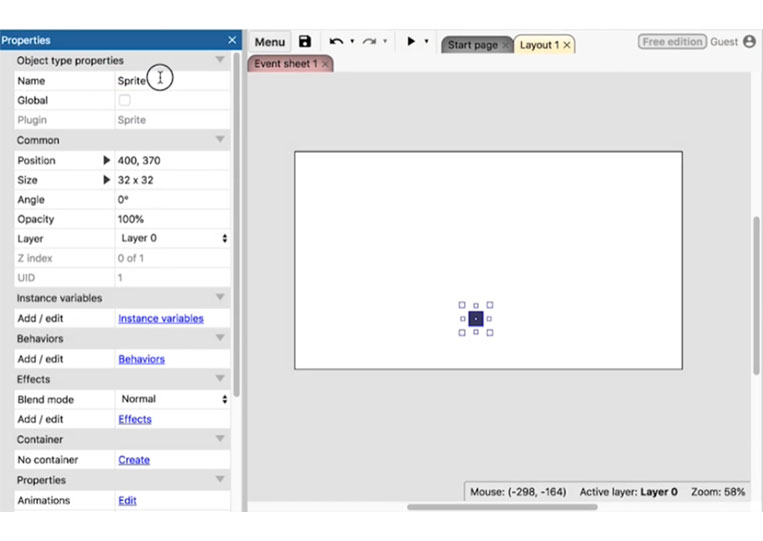Collapse the Object type properties section
This screenshot has height=541, width=763.
click(x=220, y=60)
